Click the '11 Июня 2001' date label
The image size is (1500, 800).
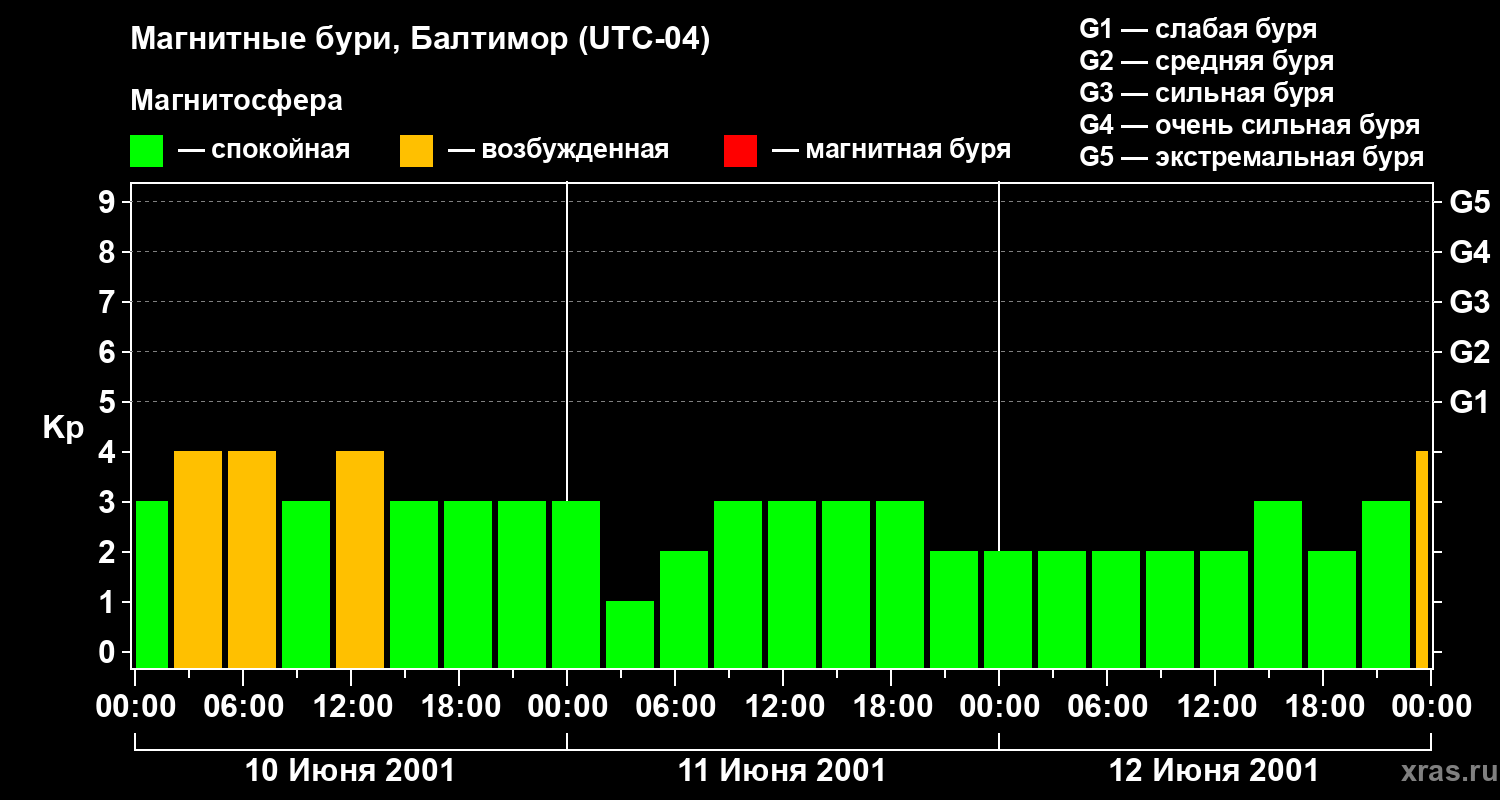point(782,771)
